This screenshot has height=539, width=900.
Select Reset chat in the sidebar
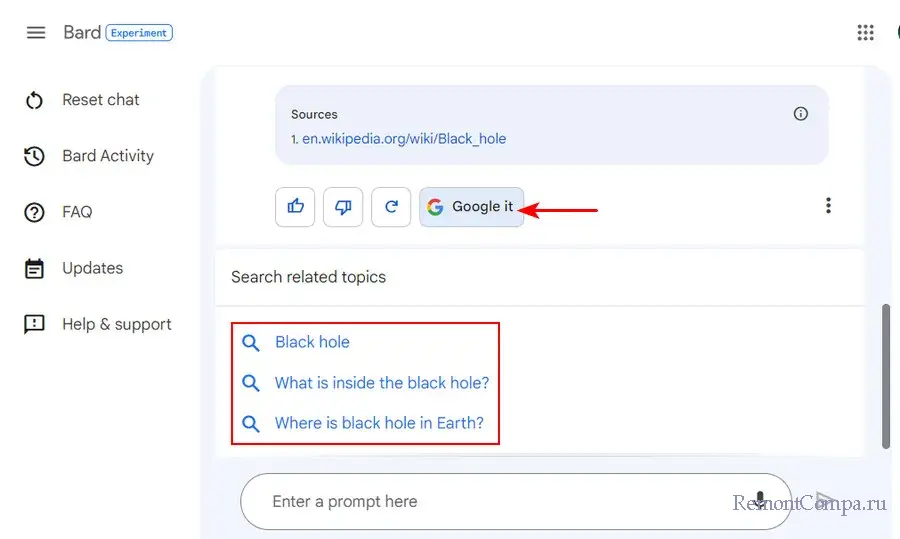(x=100, y=100)
